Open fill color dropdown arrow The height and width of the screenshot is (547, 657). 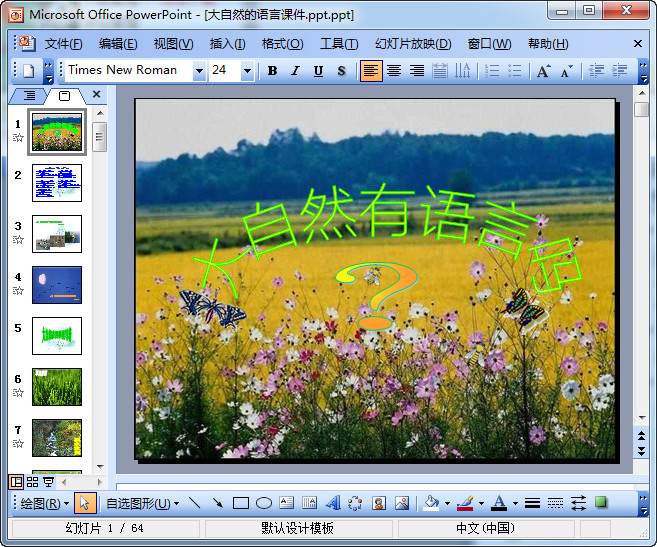447,503
